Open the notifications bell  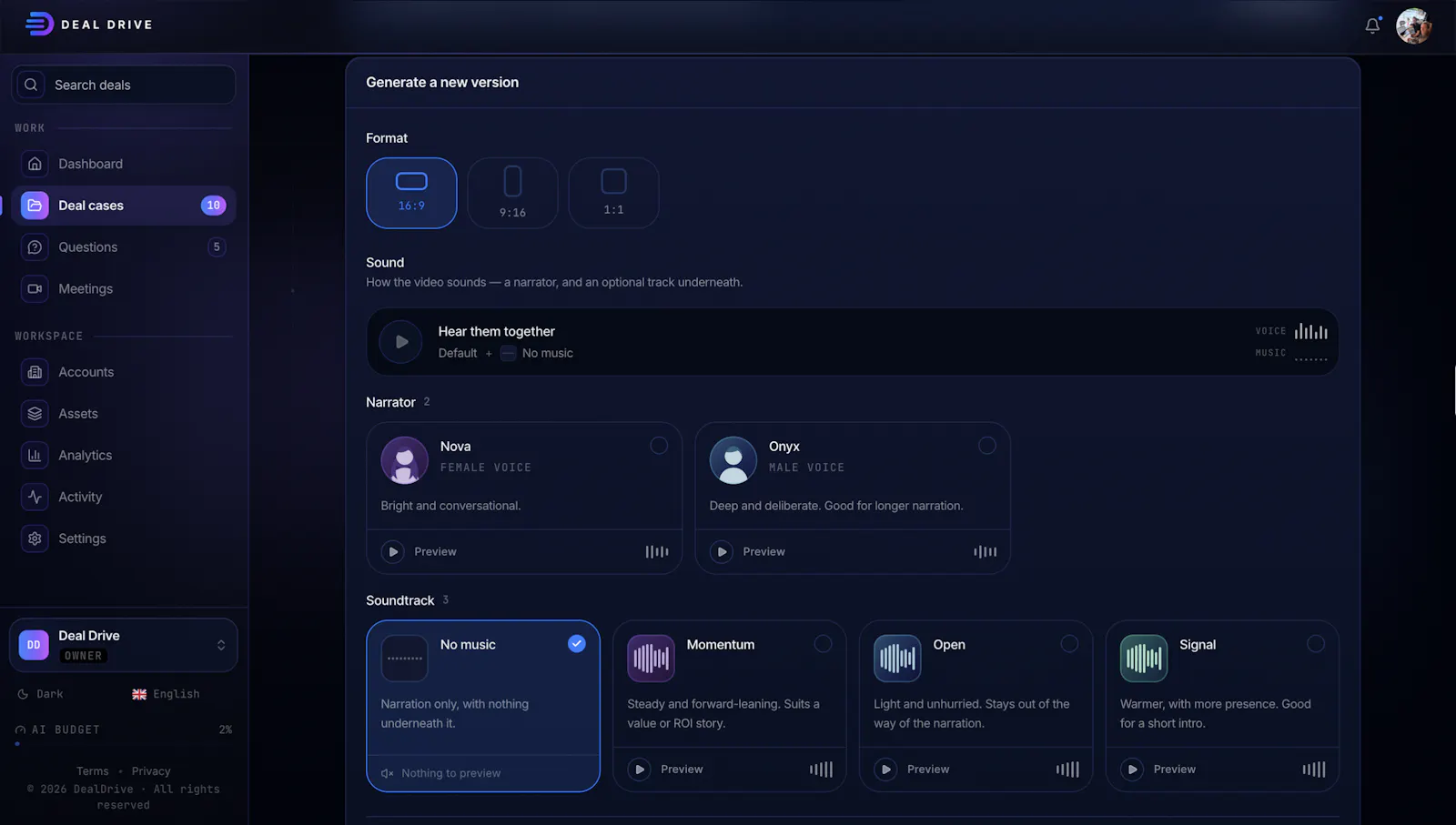[1372, 25]
